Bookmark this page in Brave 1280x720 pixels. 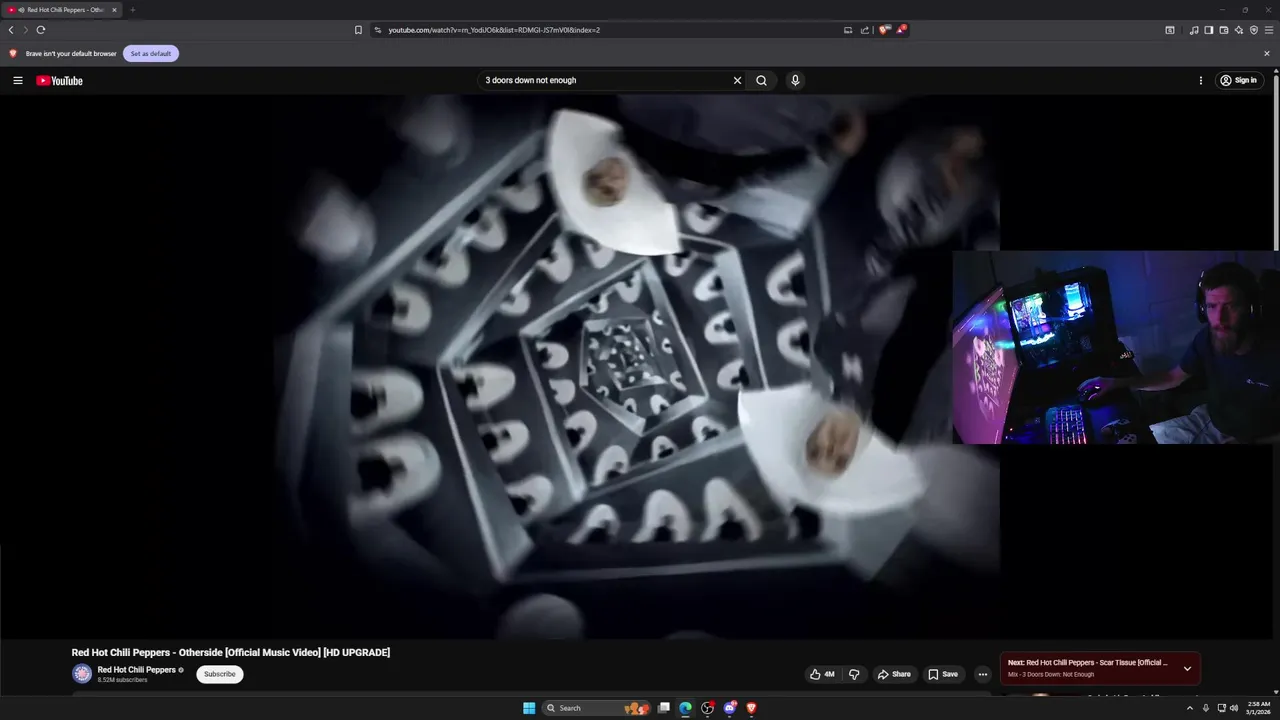(x=358, y=30)
